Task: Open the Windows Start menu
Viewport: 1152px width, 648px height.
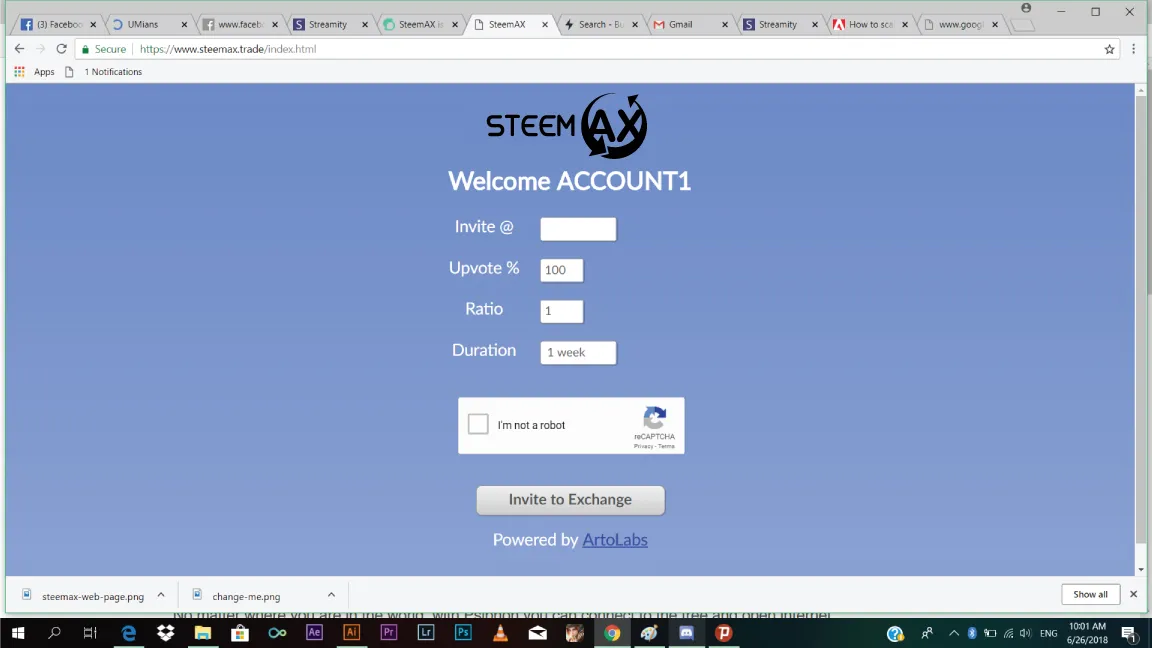Action: (18, 633)
